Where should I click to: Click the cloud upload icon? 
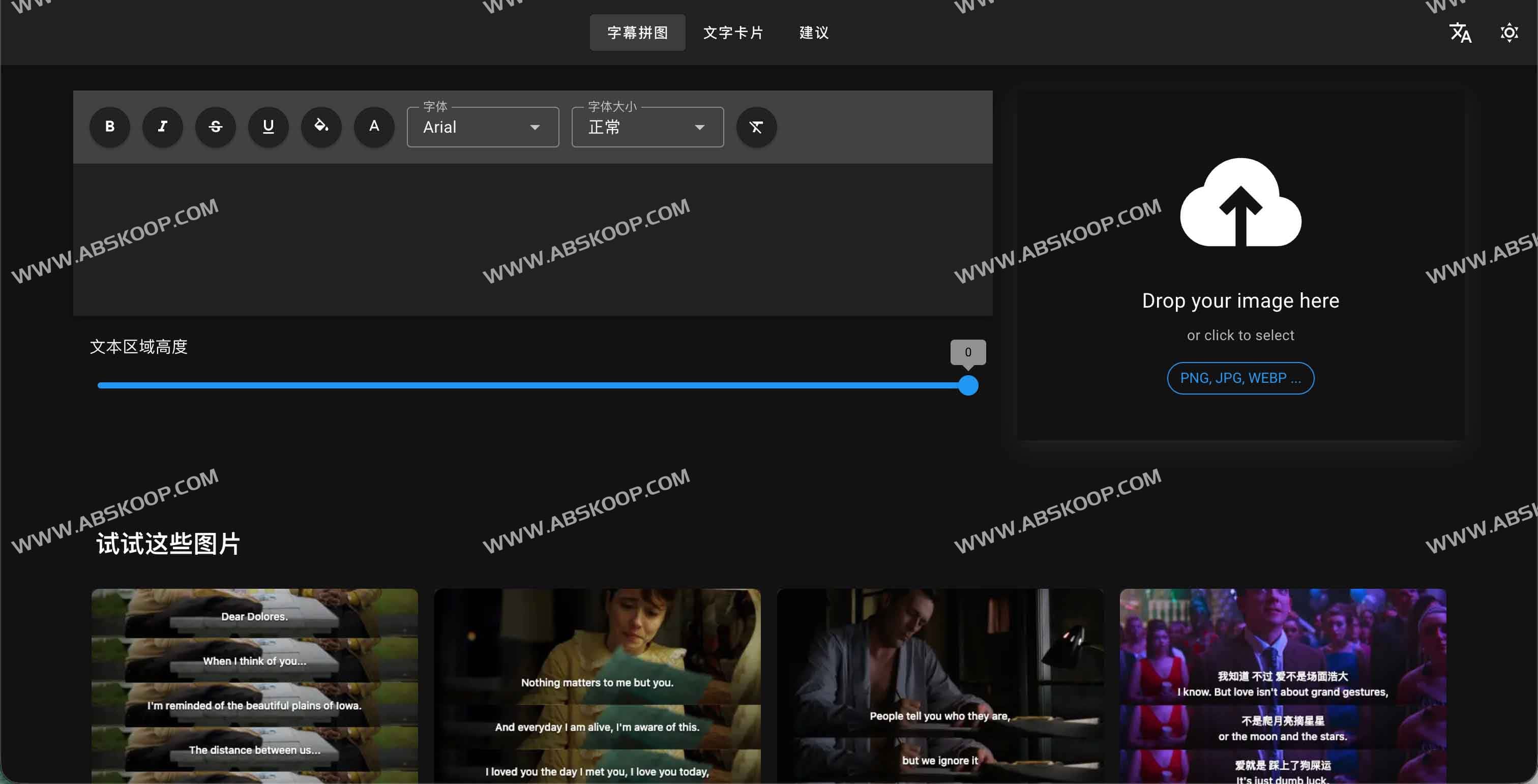1240,203
